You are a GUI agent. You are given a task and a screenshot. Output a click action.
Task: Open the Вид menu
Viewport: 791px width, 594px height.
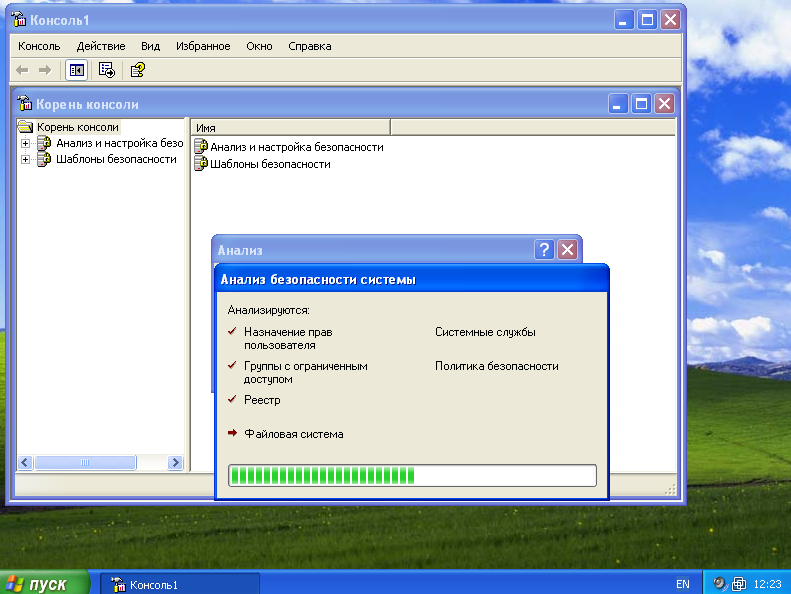[x=150, y=46]
